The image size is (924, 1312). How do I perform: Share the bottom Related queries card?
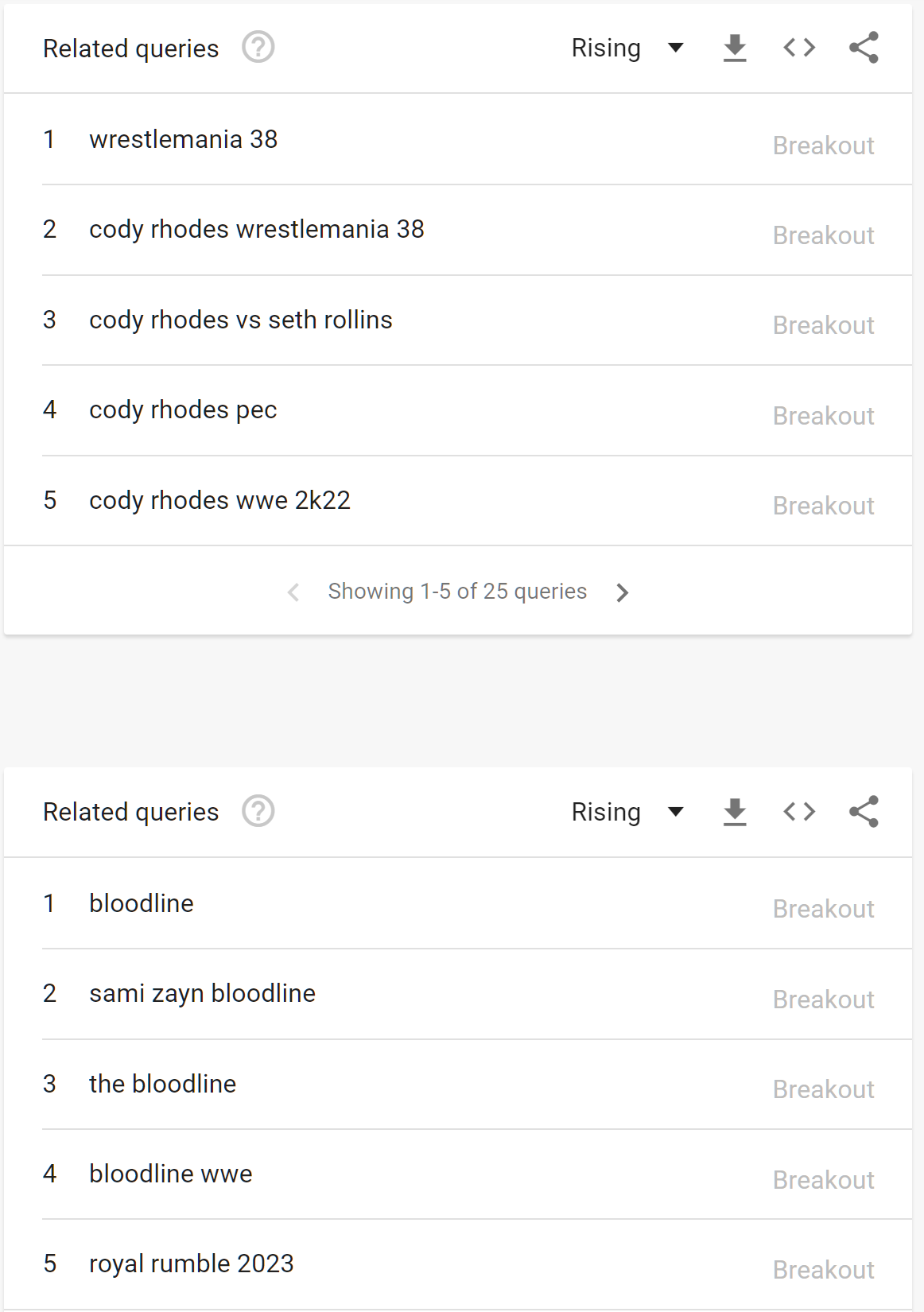(x=864, y=812)
